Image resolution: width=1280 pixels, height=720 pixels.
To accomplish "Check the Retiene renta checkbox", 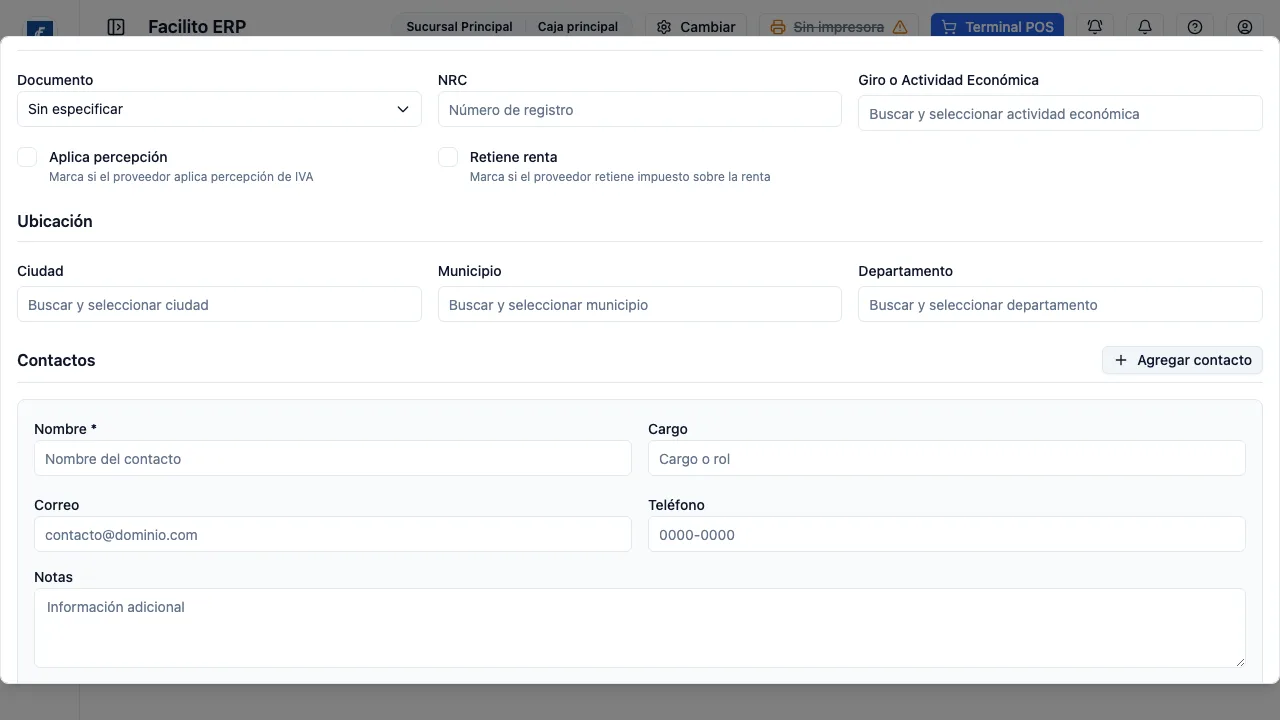I will [448, 157].
